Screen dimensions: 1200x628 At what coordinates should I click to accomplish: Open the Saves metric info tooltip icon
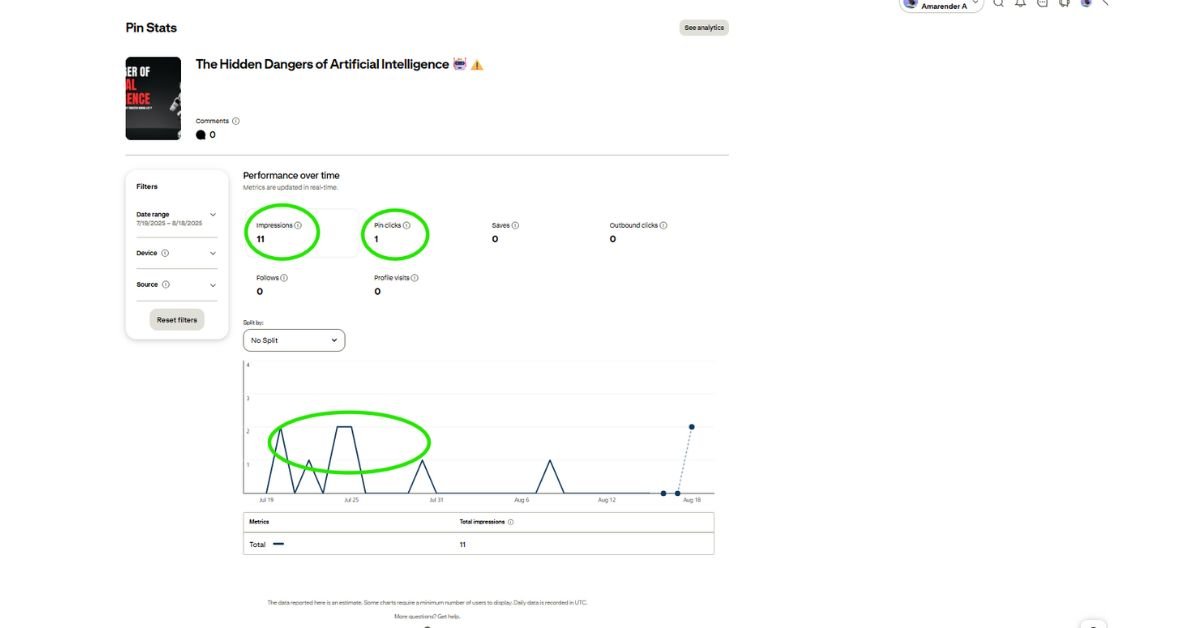pyautogui.click(x=516, y=226)
